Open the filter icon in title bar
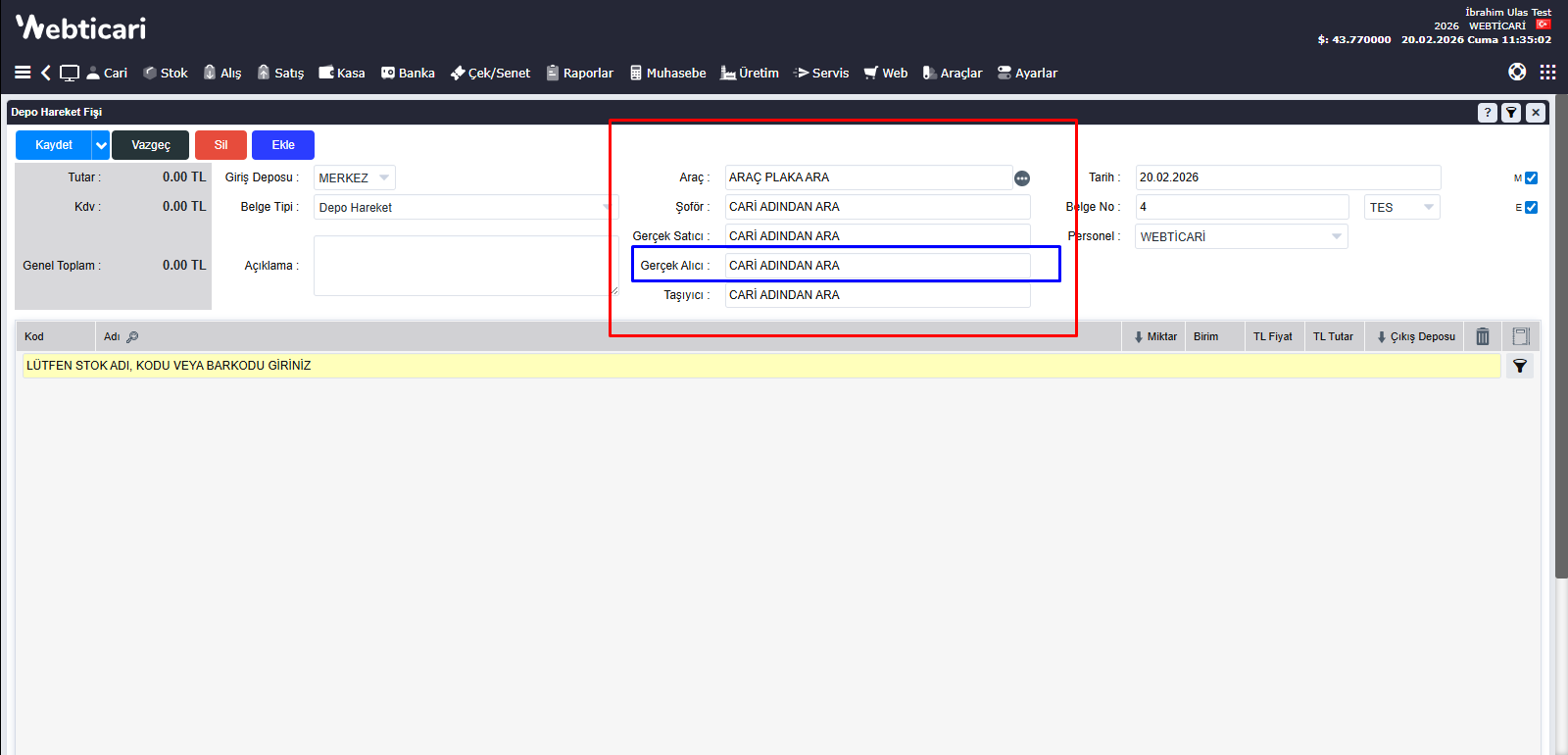Viewport: 1568px width, 755px height. [1511, 113]
